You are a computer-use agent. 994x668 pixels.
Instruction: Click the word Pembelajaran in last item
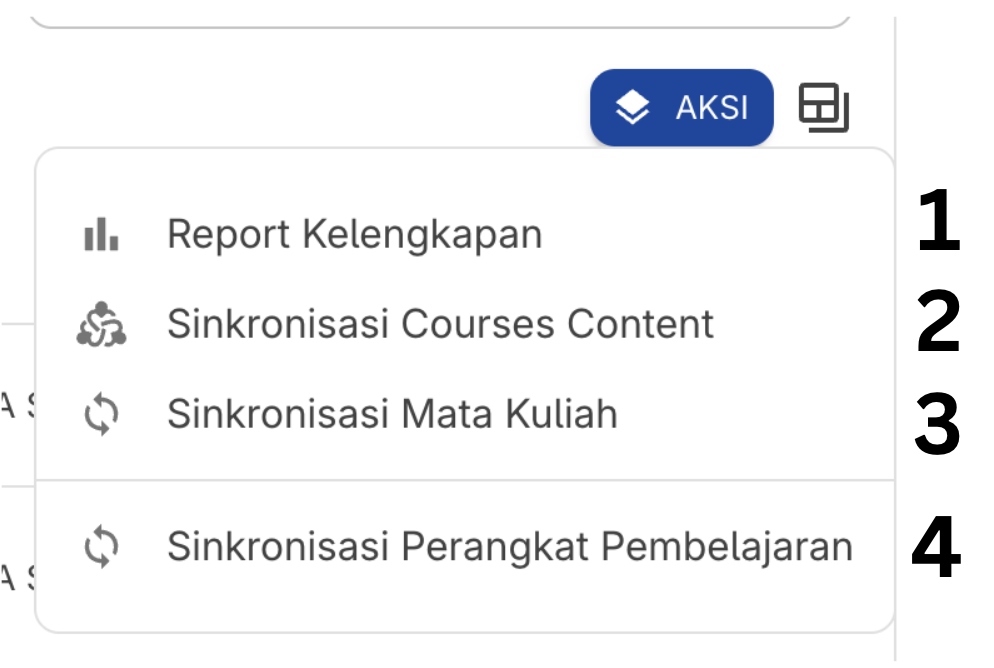(726, 548)
